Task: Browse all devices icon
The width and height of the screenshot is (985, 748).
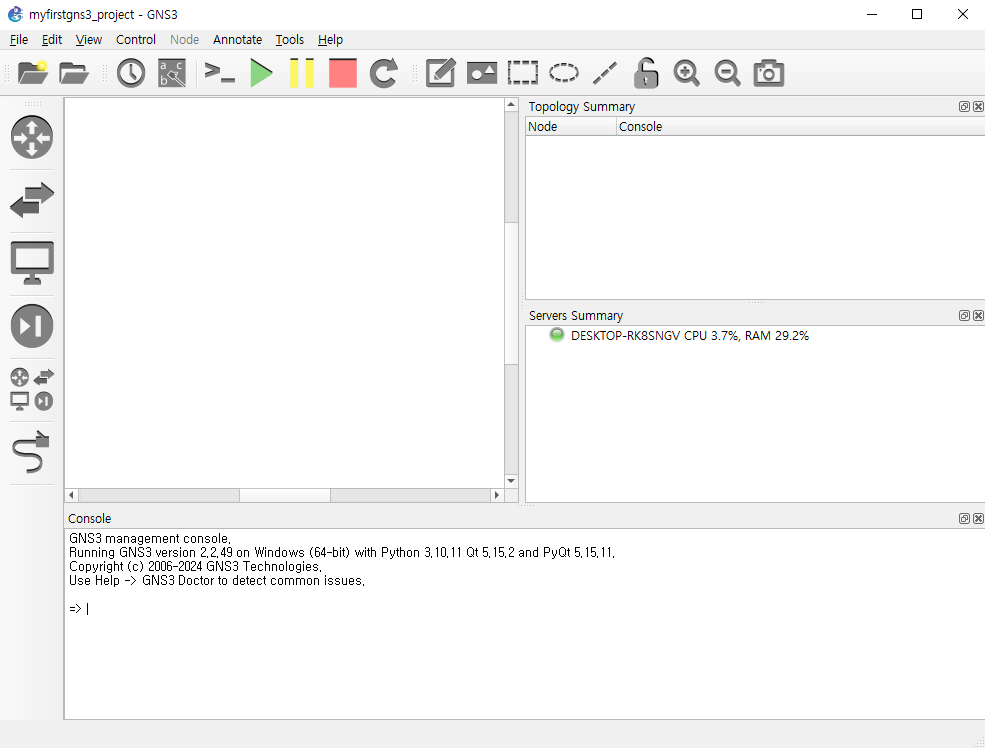Action: coord(32,389)
